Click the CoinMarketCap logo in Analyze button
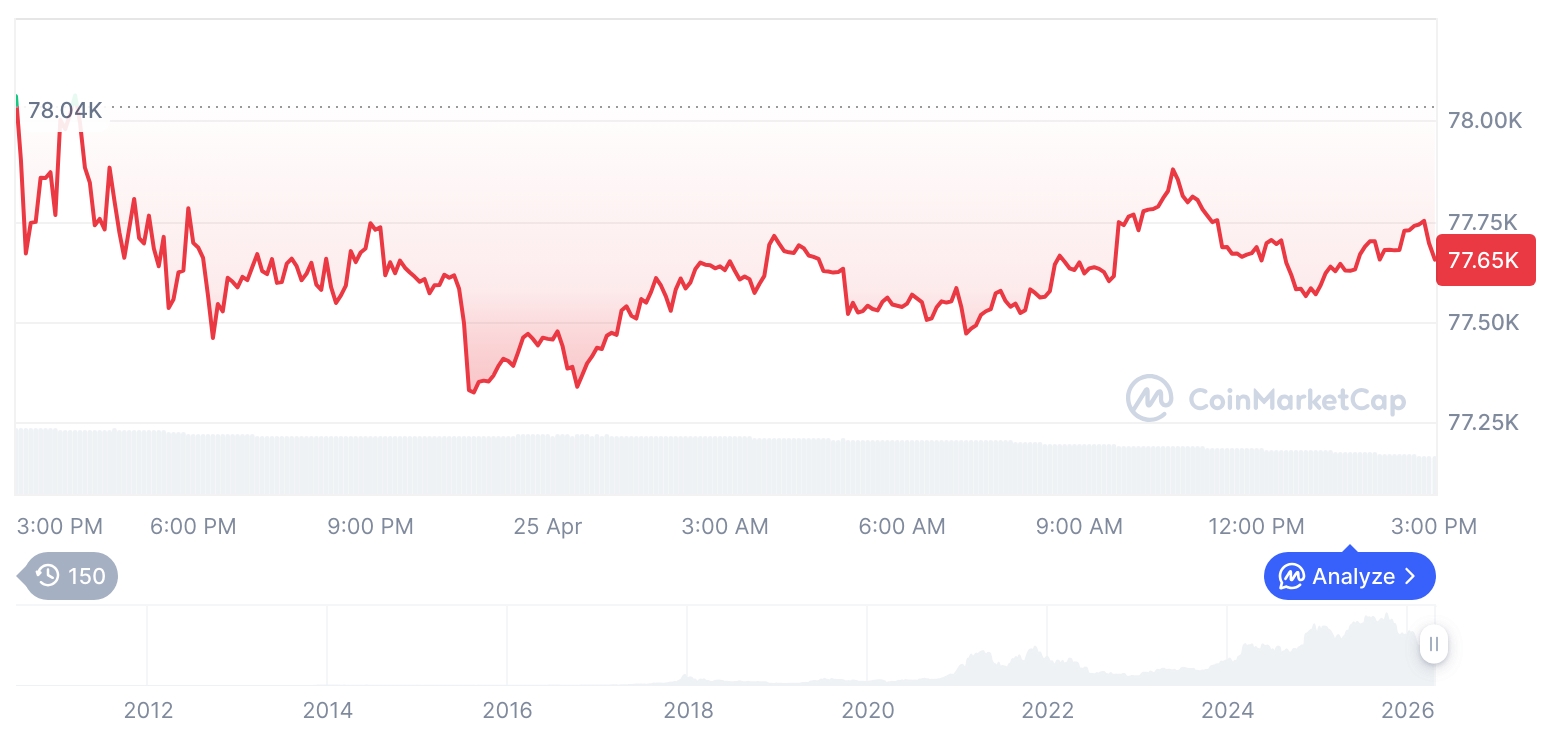This screenshot has height=732, width=1566. point(1292,577)
